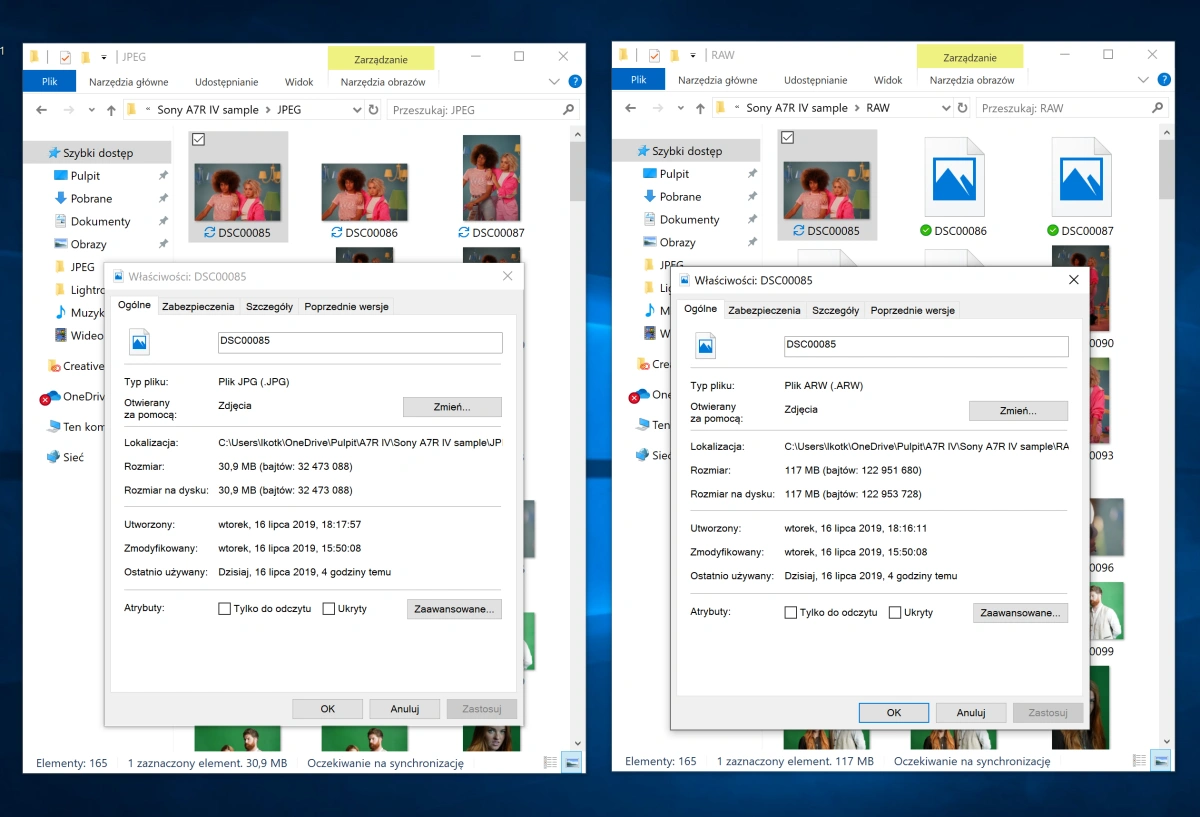Open Pulpit in JPEG window quick access
Screen dimensions: 1200x817
pos(86,176)
